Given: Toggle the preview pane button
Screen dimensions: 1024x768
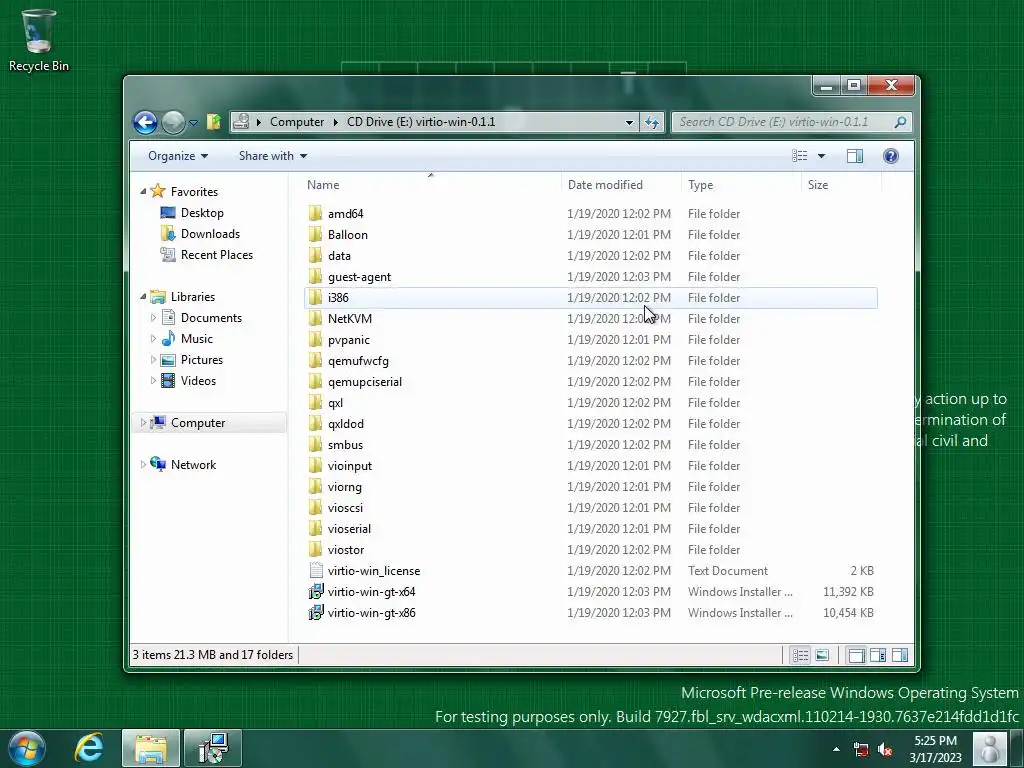Looking at the screenshot, I should [x=855, y=155].
